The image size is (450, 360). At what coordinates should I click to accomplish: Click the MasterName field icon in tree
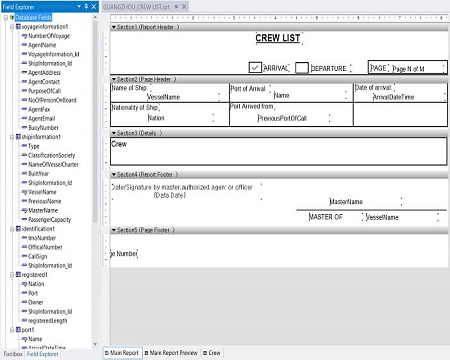[24, 210]
